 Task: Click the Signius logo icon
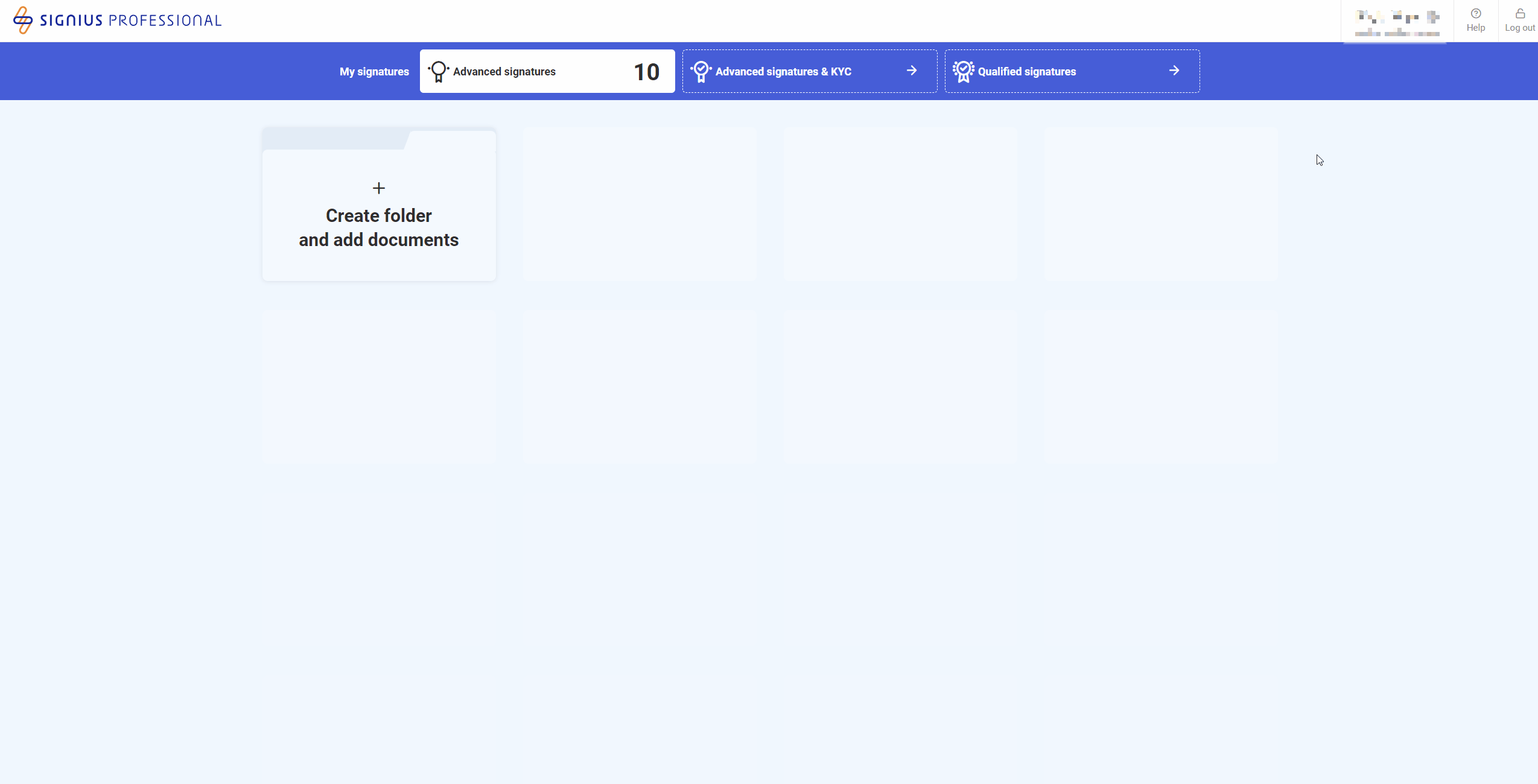[x=23, y=20]
